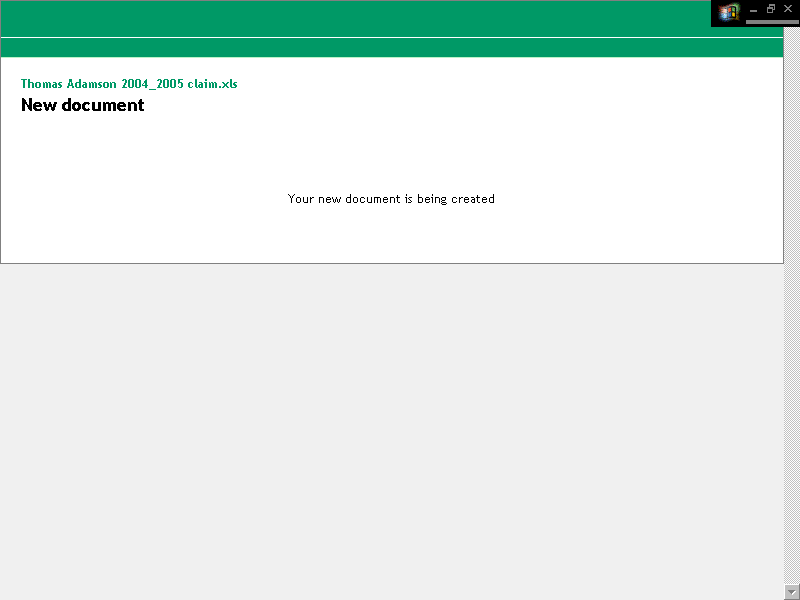Click the scrollbar down arrow
The image size is (800, 600).
pyautogui.click(x=791, y=591)
